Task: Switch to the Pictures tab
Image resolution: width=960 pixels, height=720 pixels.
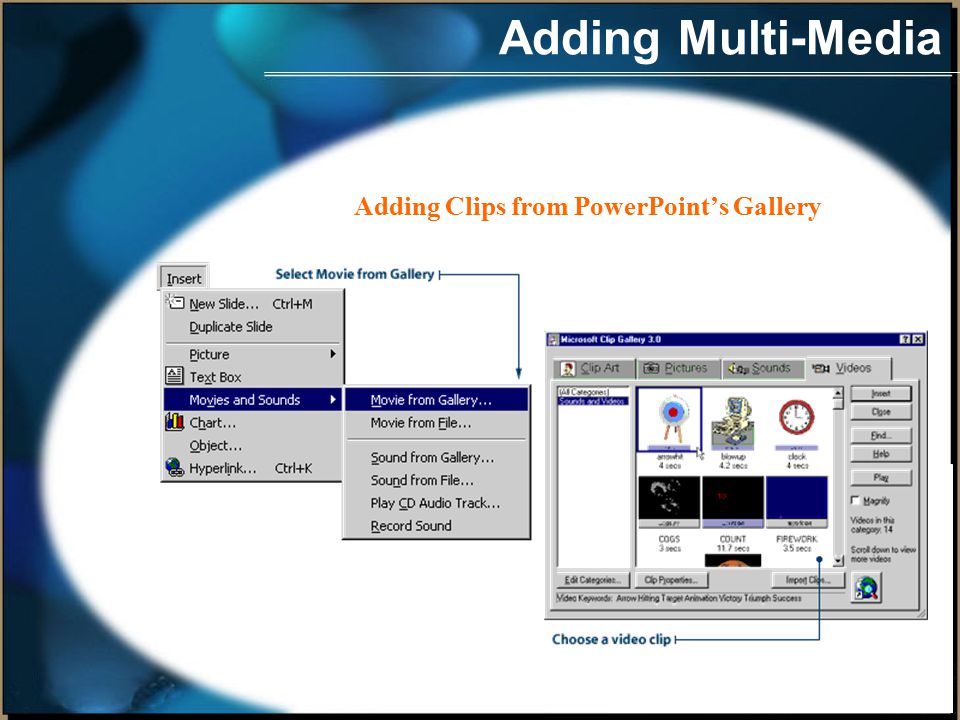Action: point(679,368)
